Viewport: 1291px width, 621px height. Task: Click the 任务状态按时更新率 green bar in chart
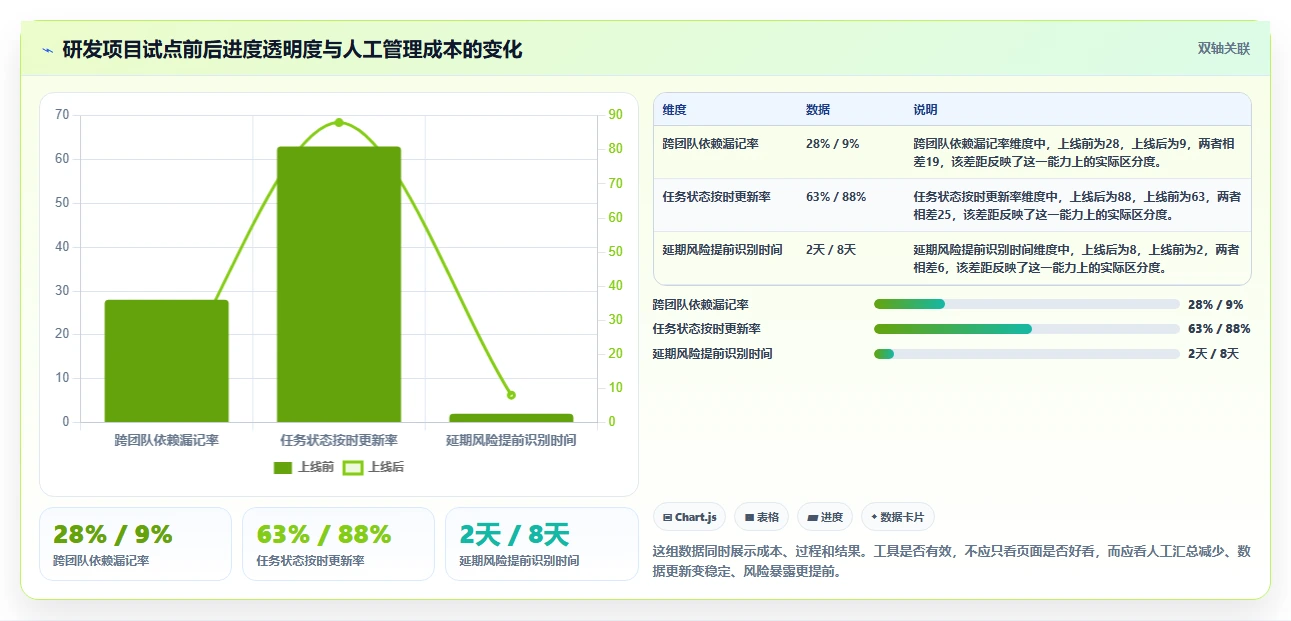coord(339,284)
